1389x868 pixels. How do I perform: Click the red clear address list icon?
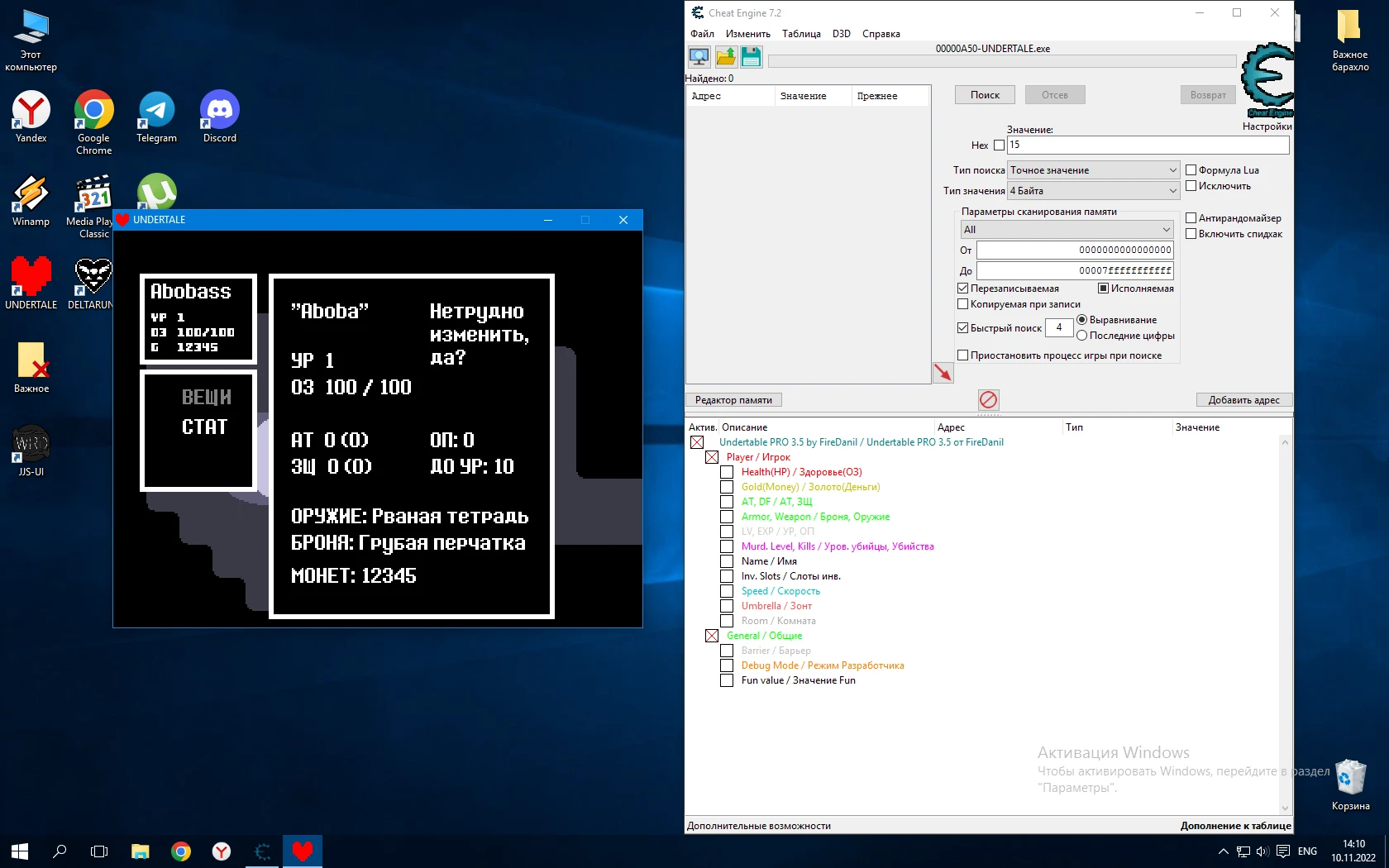point(988,400)
